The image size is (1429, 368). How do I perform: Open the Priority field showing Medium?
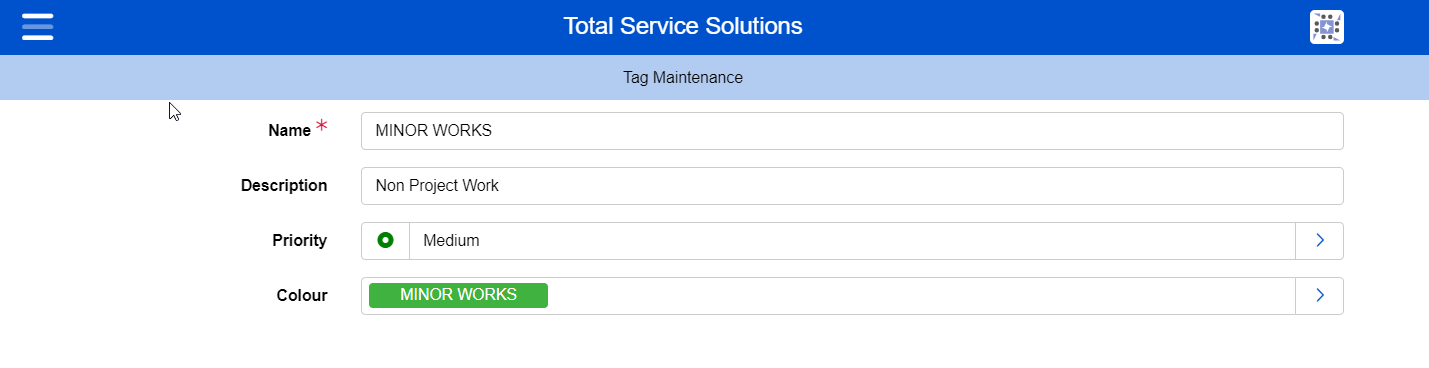pyautogui.click(x=852, y=240)
